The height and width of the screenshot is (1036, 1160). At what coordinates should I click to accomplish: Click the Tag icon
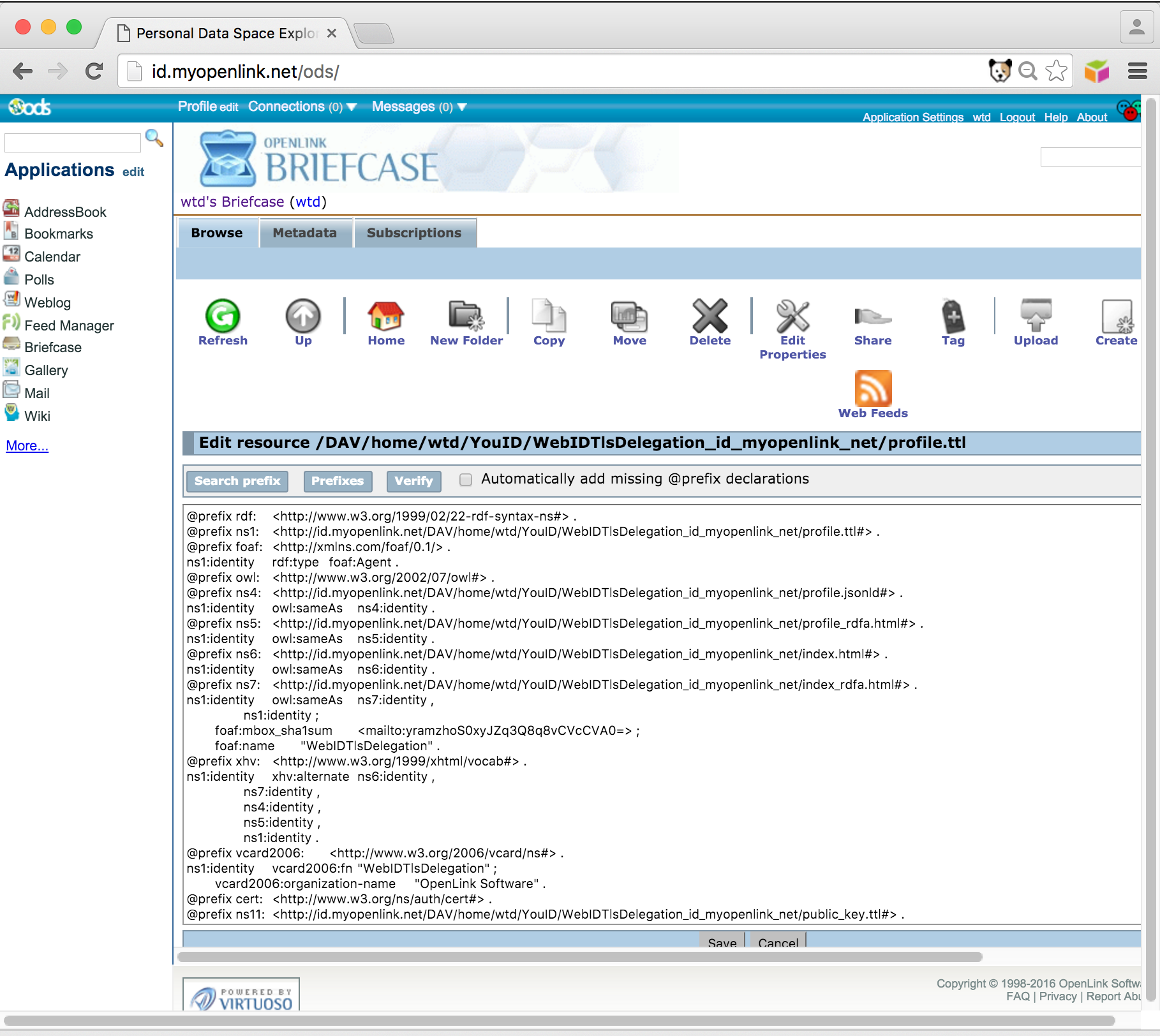[953, 316]
